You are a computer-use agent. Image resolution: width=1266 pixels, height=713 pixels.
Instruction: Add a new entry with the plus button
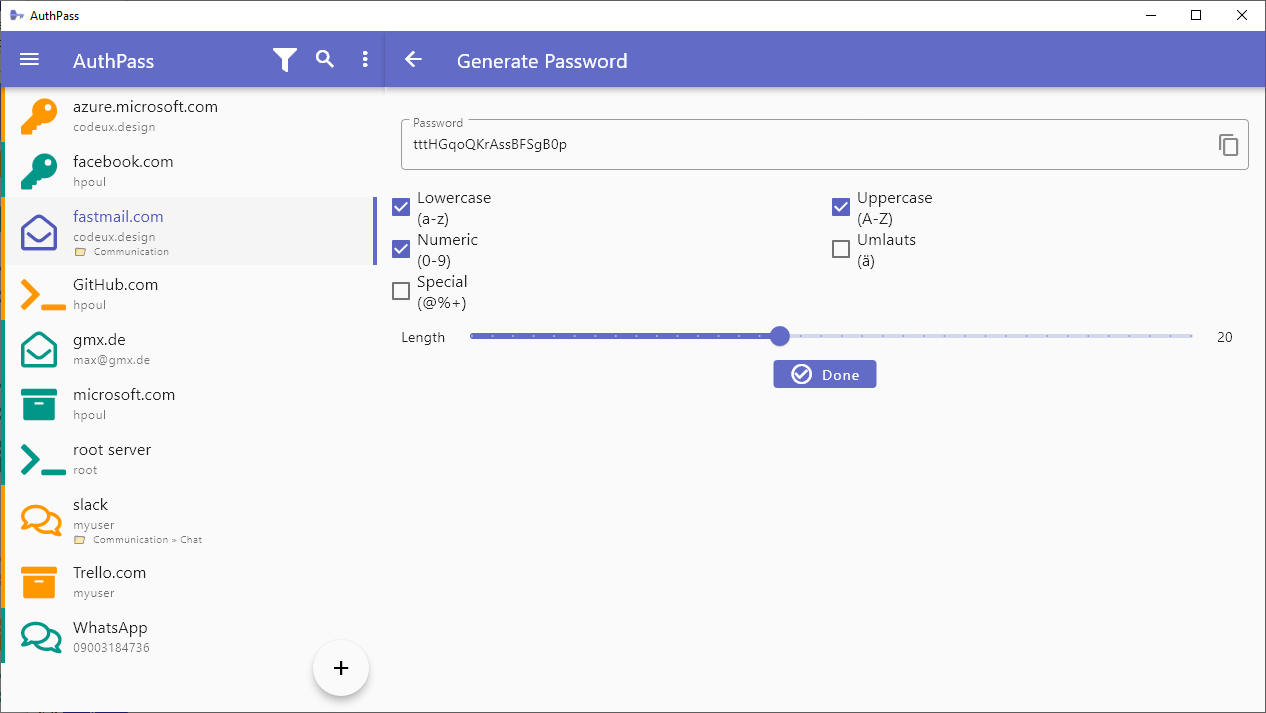tap(341, 668)
